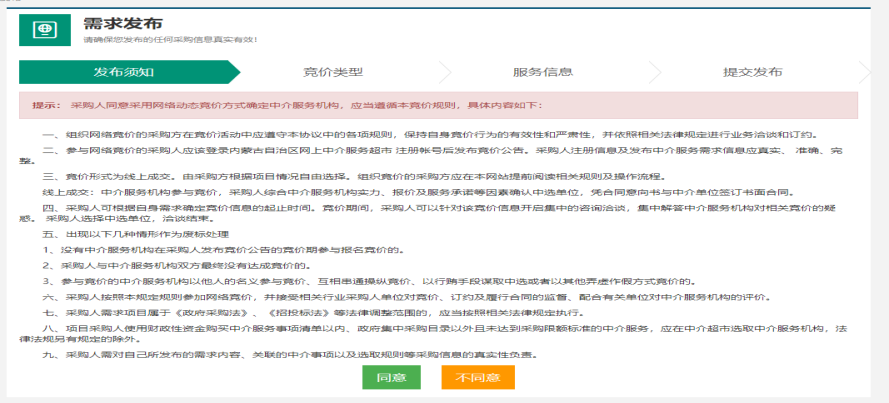Click item 1 没有中介服务机构 参与报名竞价
The width and height of the screenshot is (889, 403).
(224, 250)
